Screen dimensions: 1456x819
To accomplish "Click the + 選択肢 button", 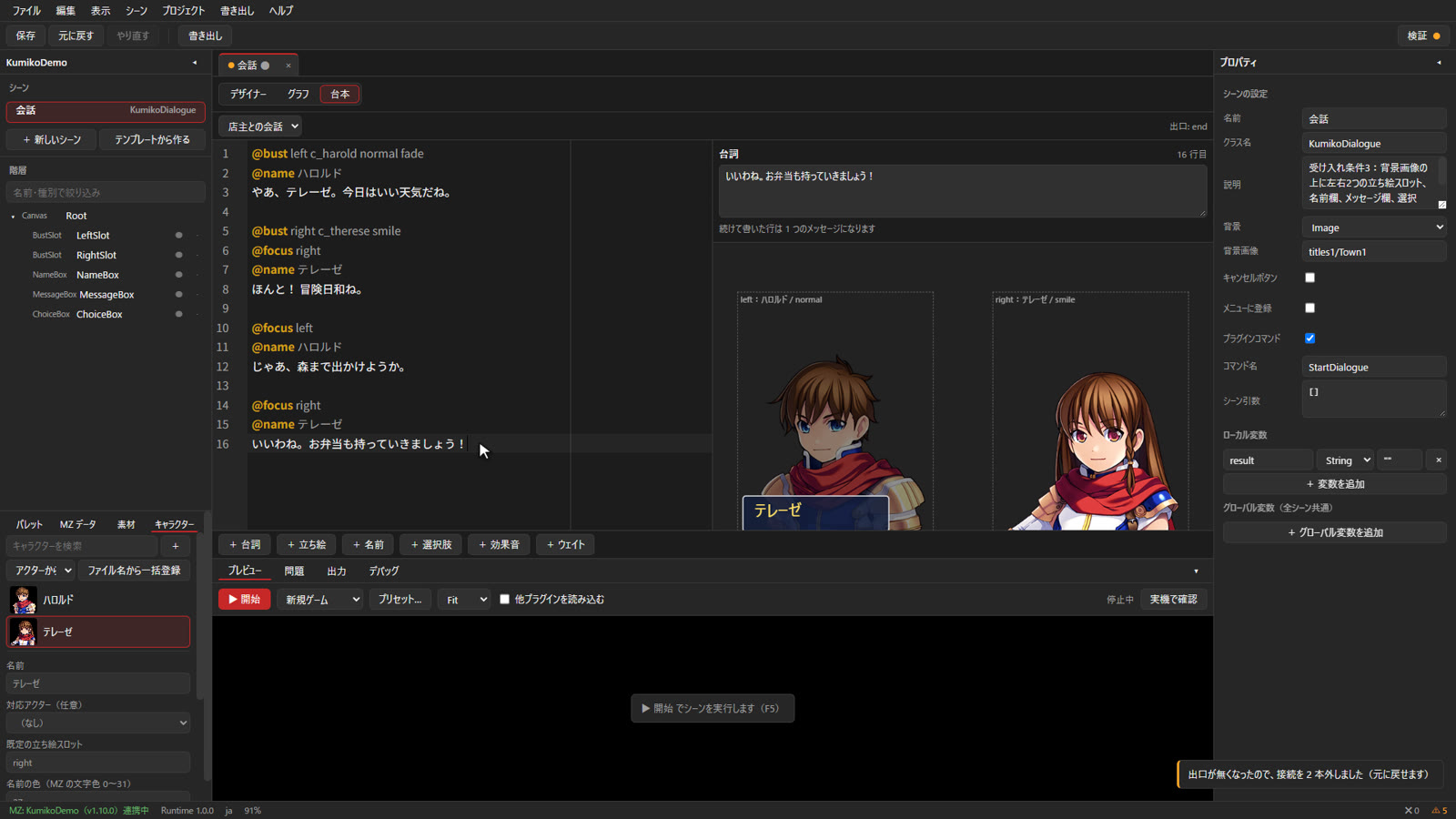I will coord(431,545).
